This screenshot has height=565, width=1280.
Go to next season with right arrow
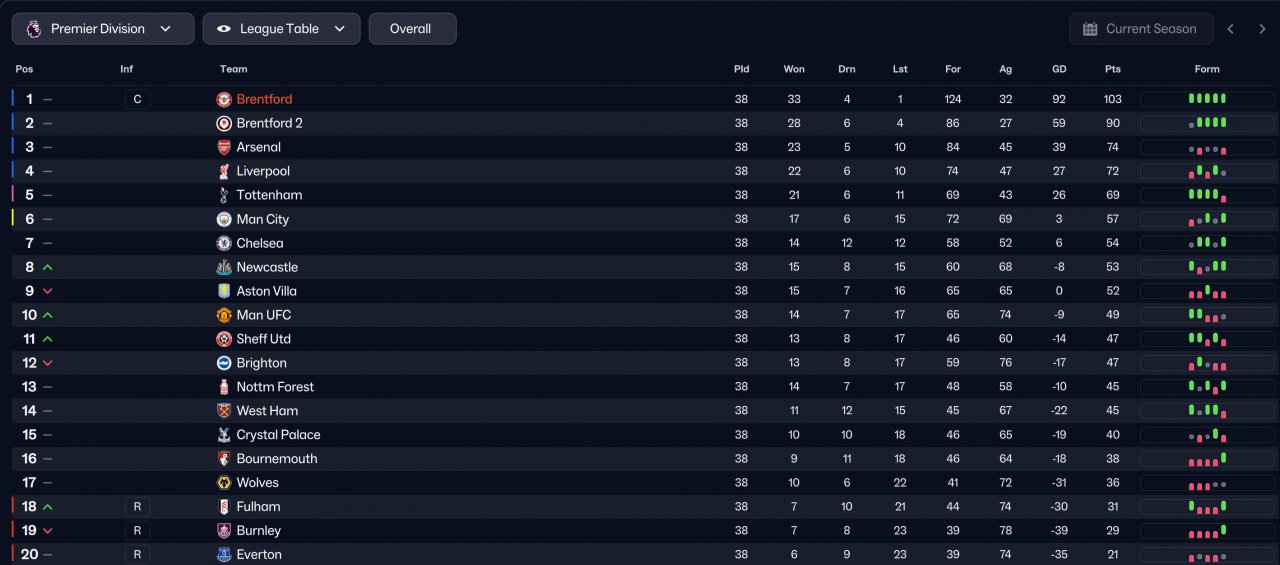coord(1262,29)
